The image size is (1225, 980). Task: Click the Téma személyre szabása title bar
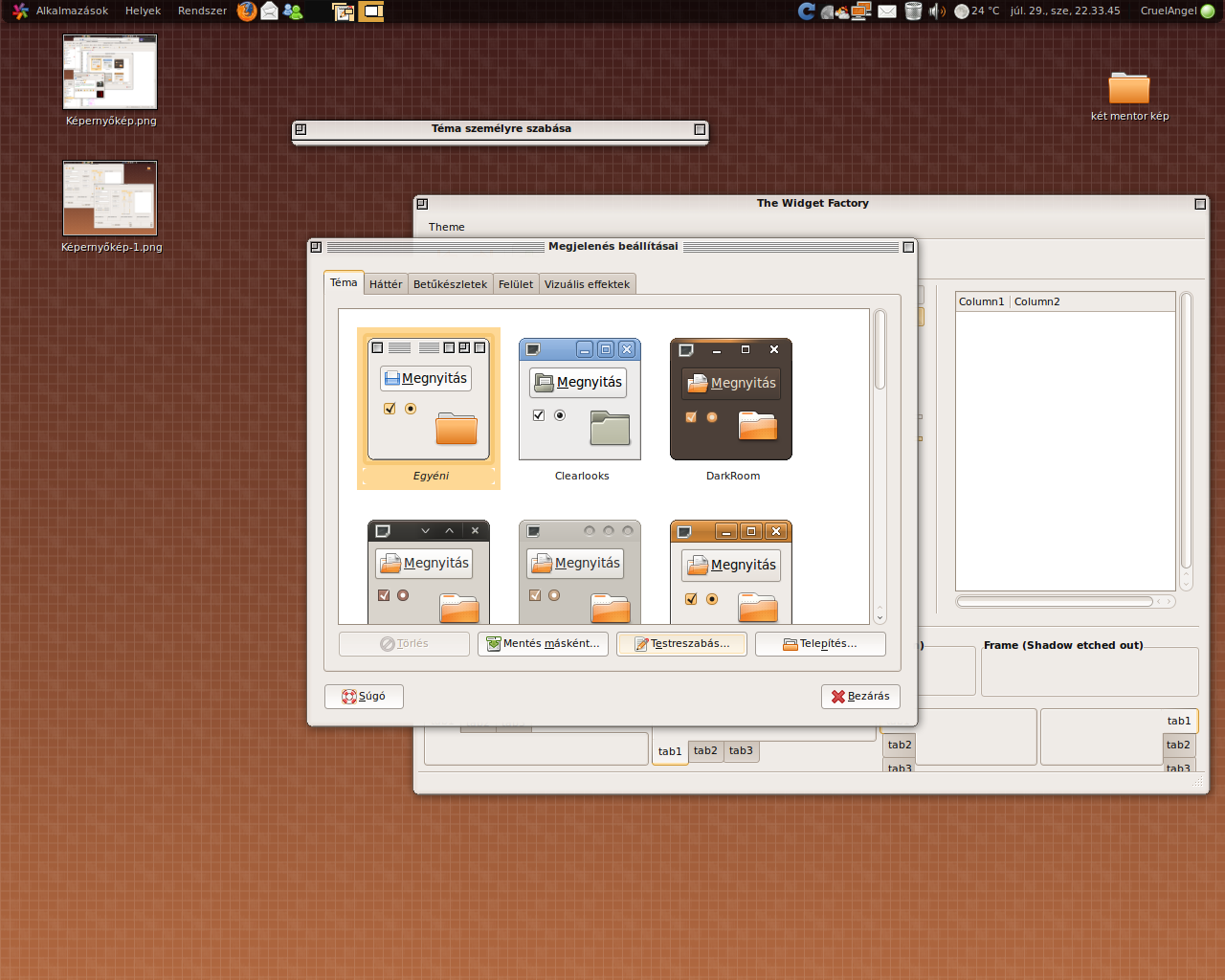(501, 129)
